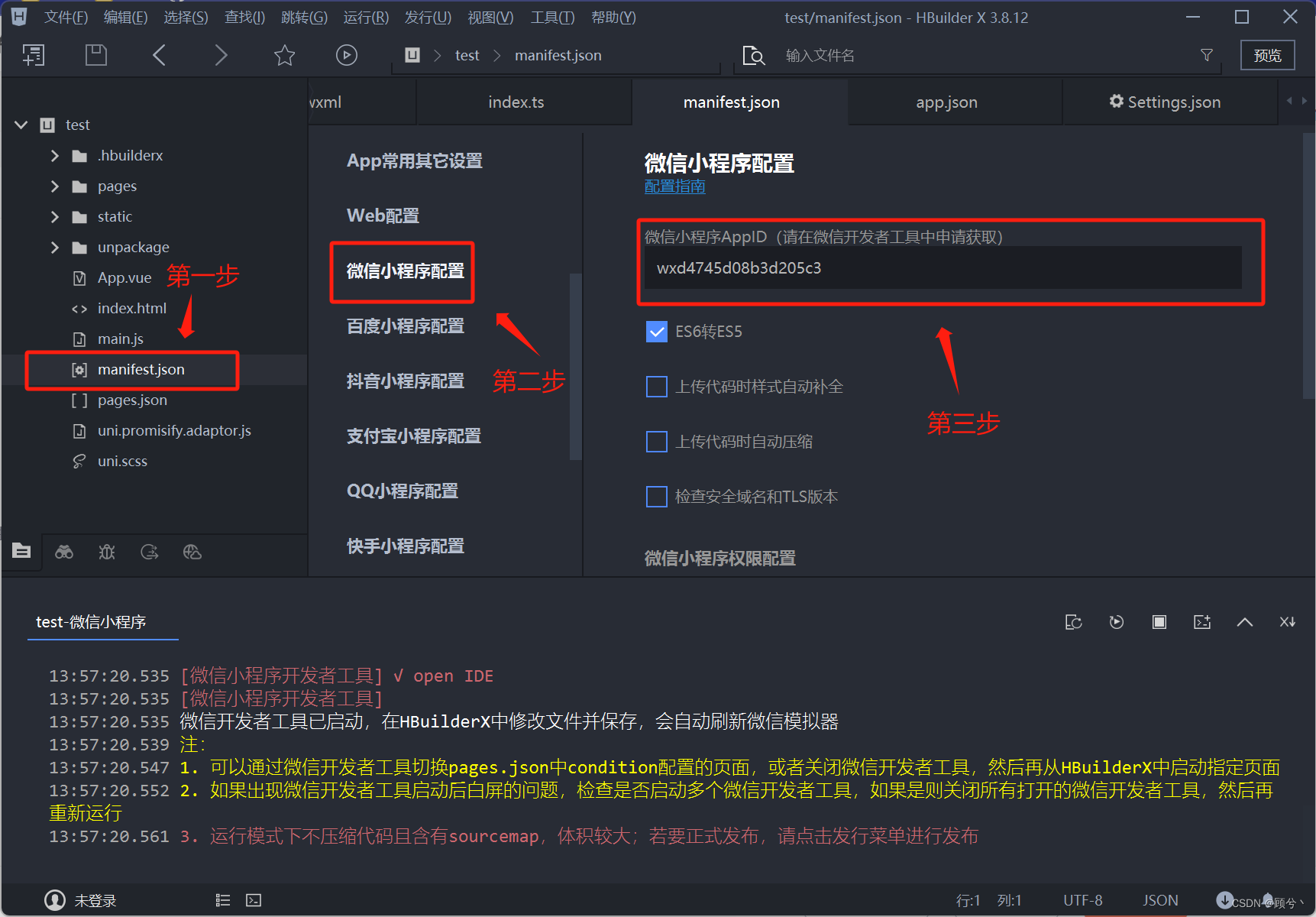Click the console clear output icon
1316x917 pixels.
(x=1202, y=622)
